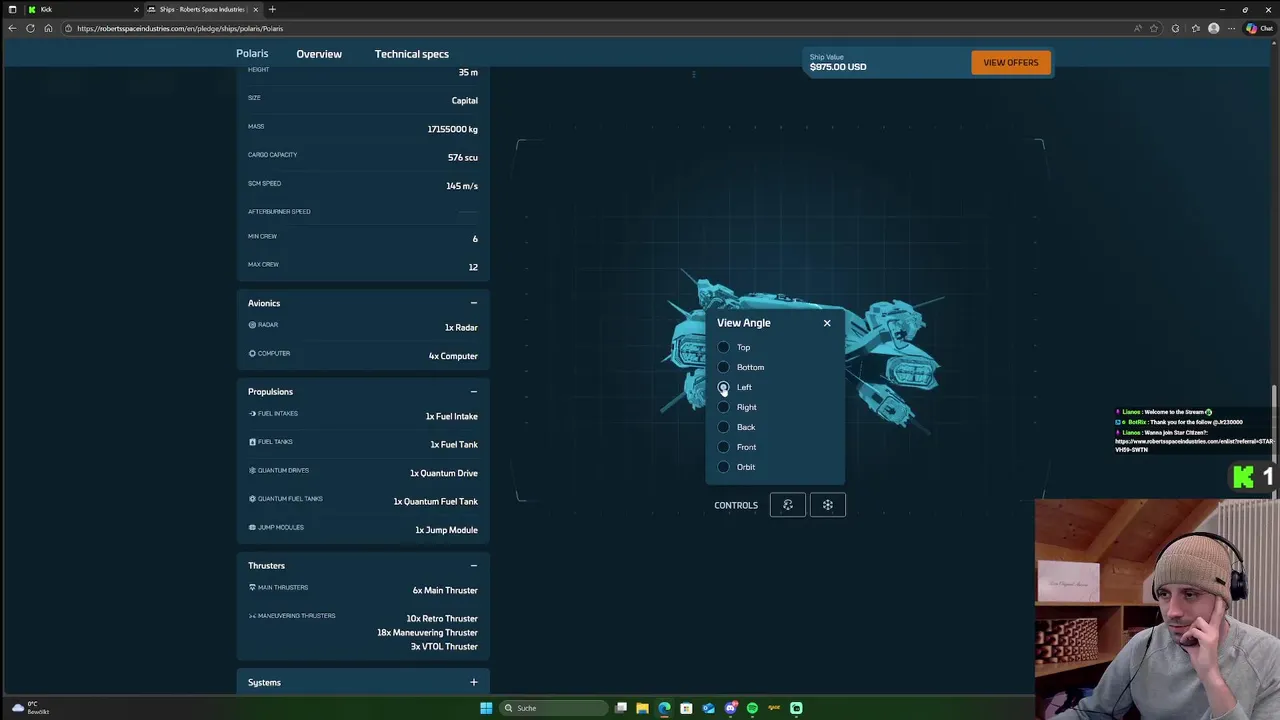Click the '576 scu' cargo capacity value
Screen dimensions: 1280x720
point(463,158)
